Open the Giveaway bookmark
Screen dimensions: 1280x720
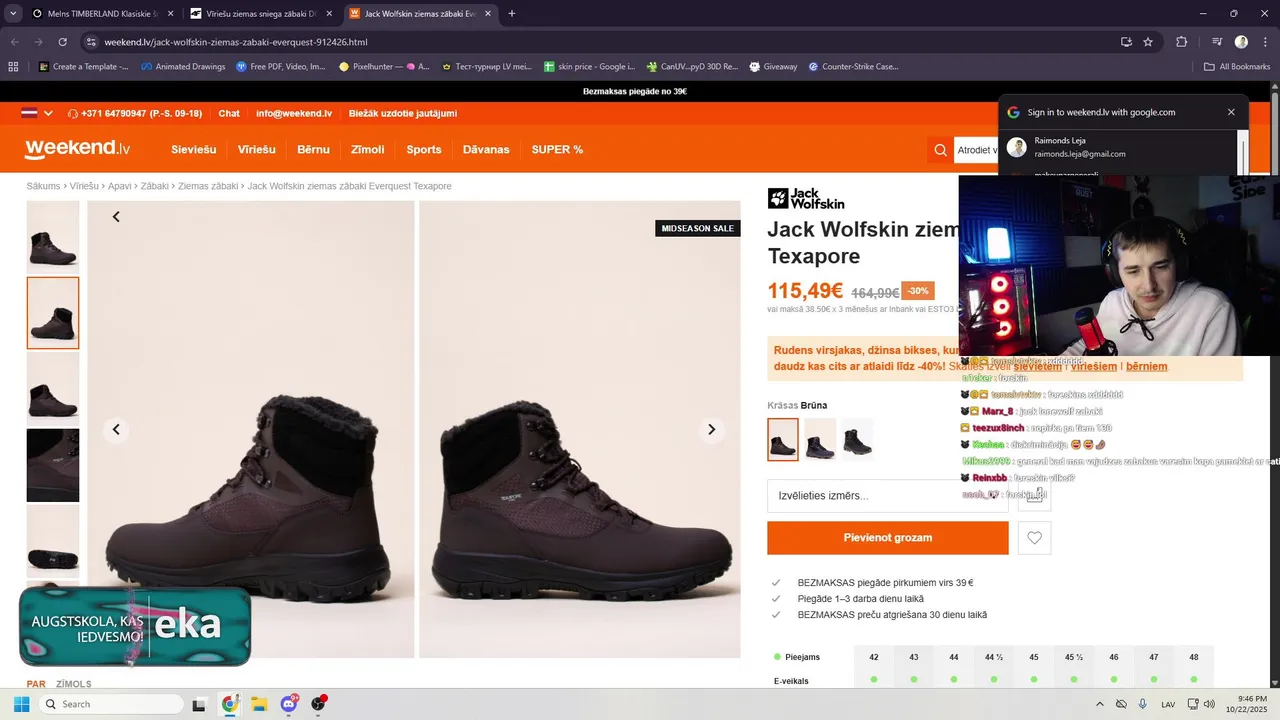(x=773, y=67)
